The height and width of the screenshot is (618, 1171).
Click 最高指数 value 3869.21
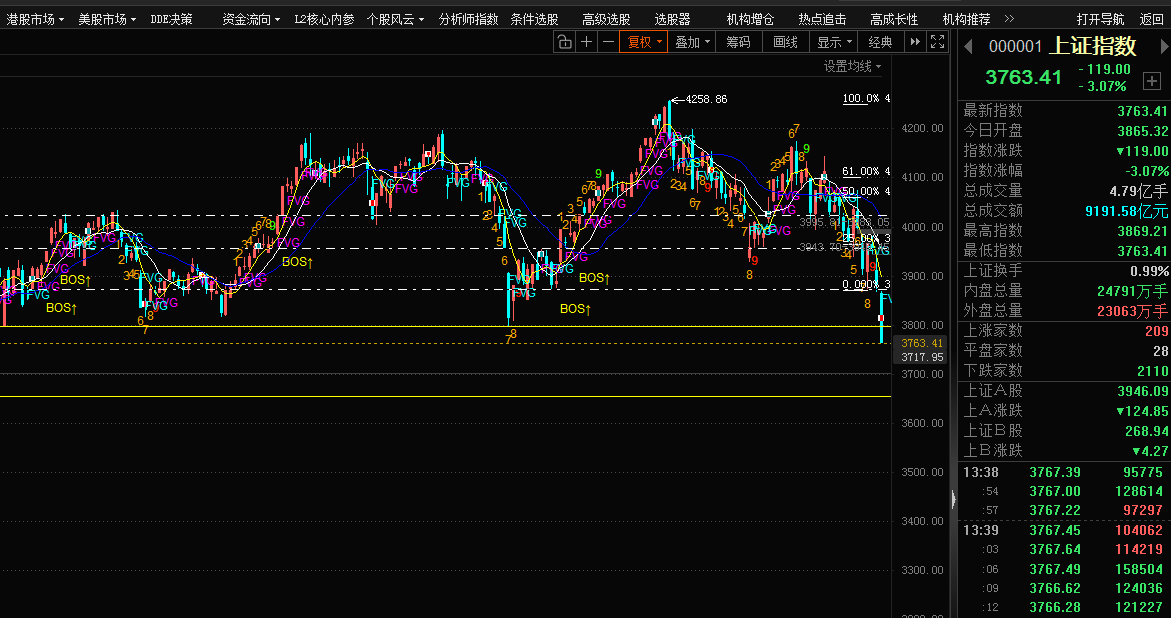pos(1142,231)
